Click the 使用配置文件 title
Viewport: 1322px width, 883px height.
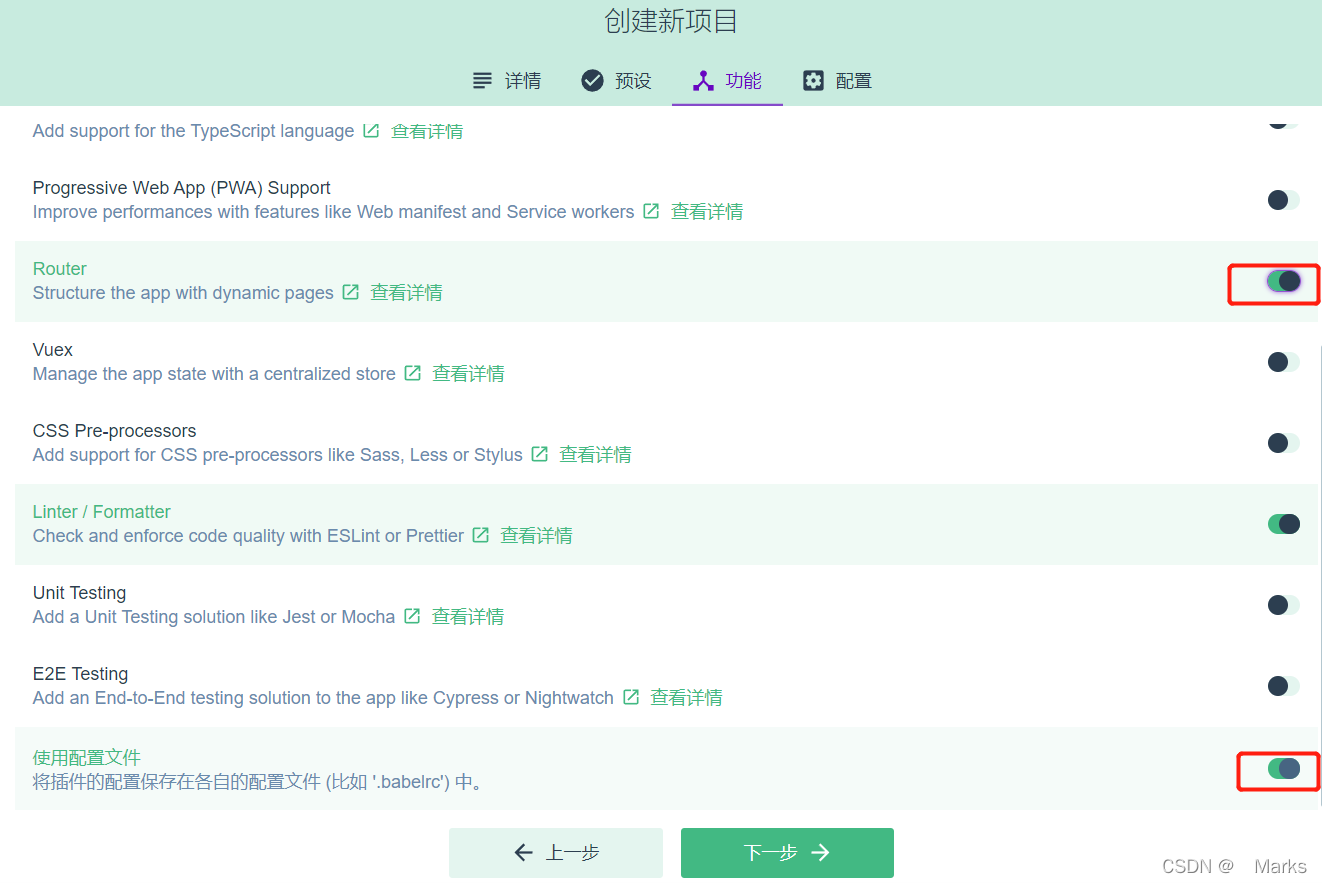coord(87,757)
